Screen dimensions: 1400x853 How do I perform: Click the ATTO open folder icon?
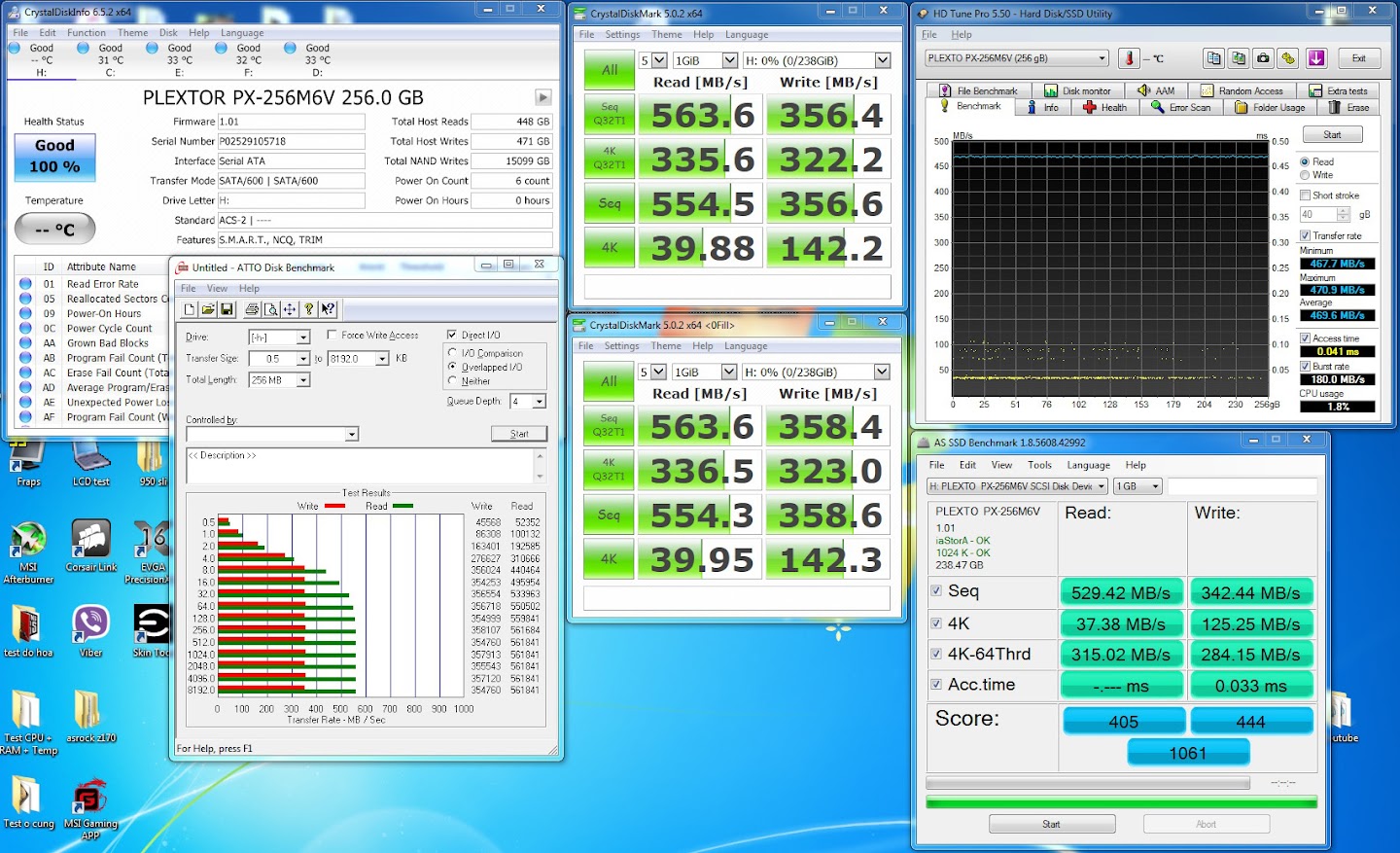208,309
